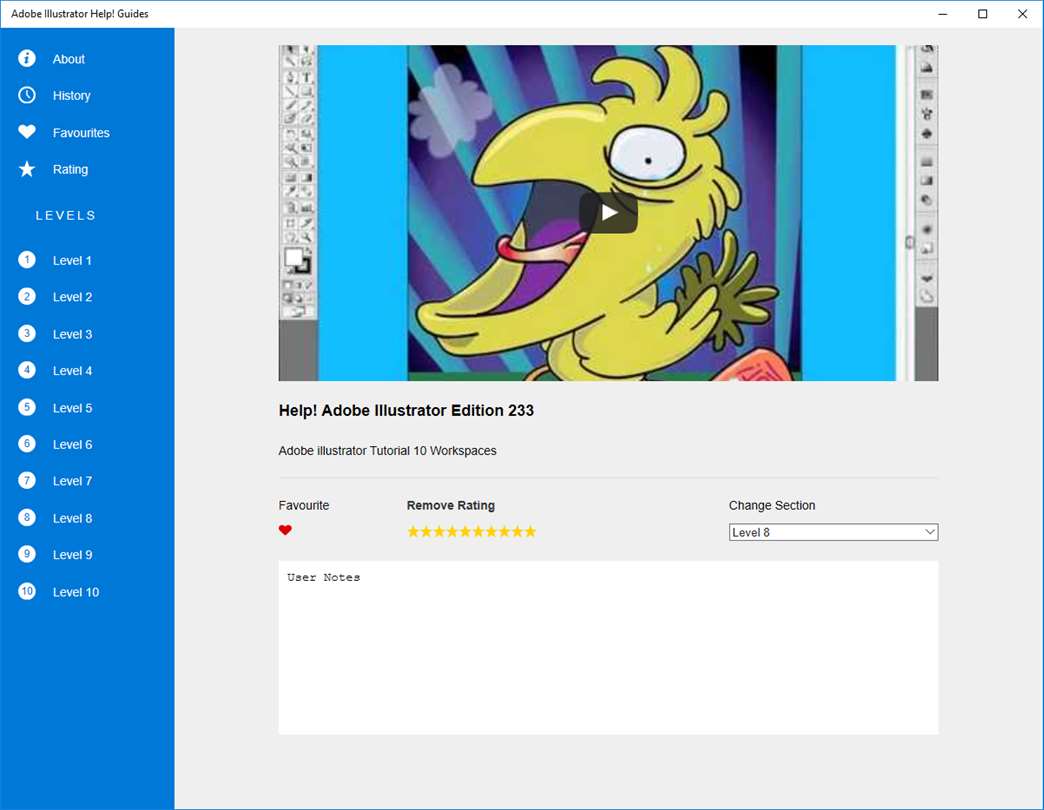Viewport: 1044px width, 810px height.
Task: Open the About page
Action: [69, 59]
